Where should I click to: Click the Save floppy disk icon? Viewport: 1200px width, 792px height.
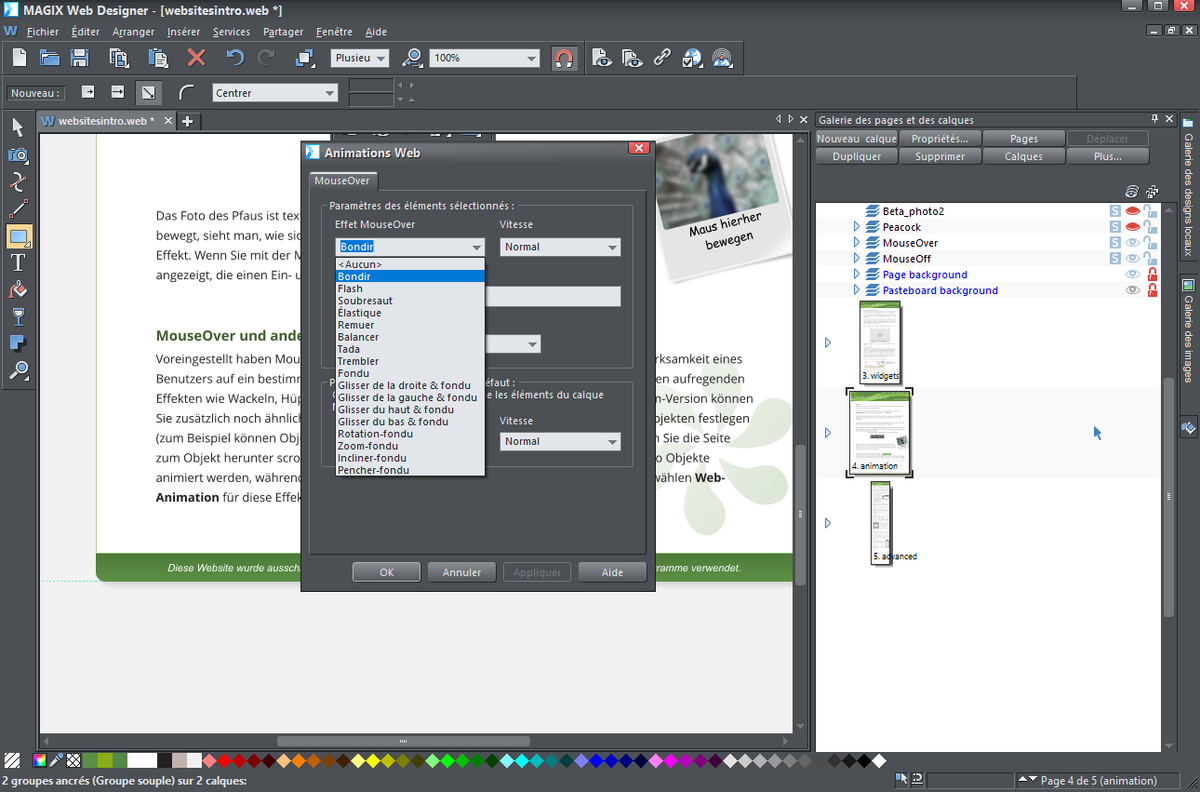(x=80, y=58)
